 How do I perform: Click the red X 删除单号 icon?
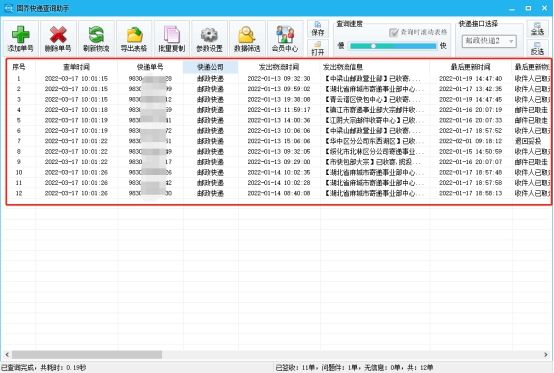[x=58, y=39]
